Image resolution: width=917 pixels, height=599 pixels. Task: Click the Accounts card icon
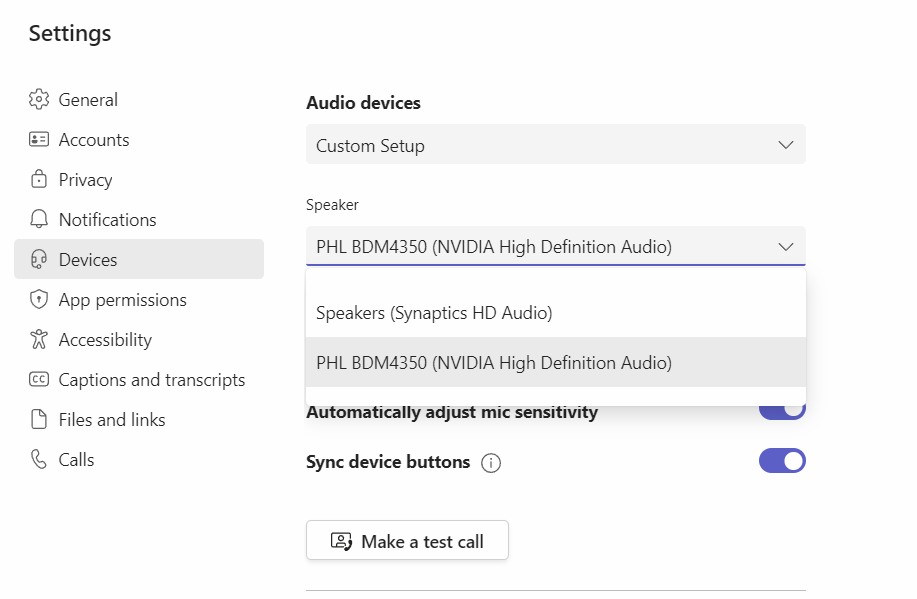pyautogui.click(x=39, y=140)
